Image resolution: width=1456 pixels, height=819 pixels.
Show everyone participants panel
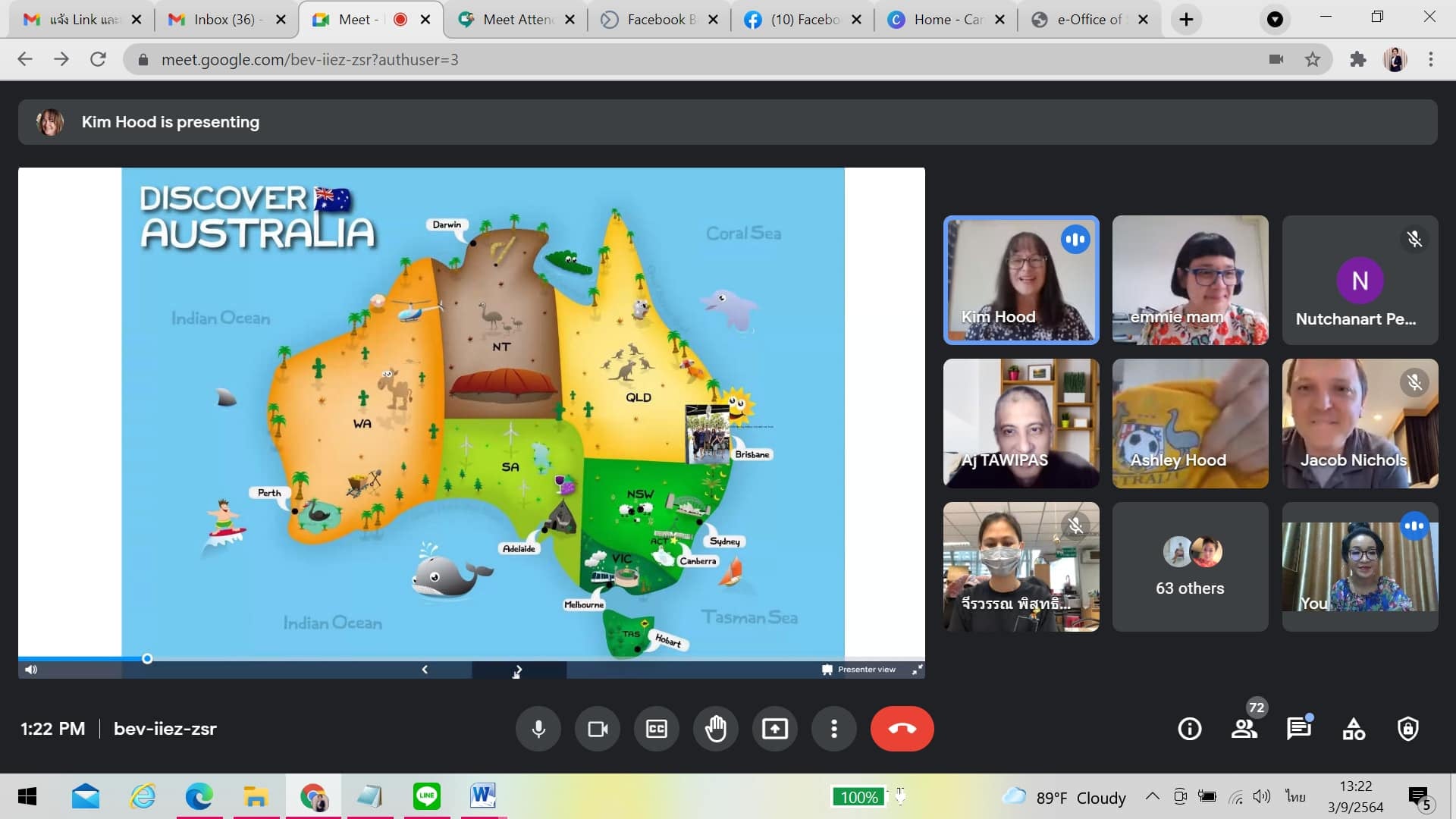(x=1244, y=729)
